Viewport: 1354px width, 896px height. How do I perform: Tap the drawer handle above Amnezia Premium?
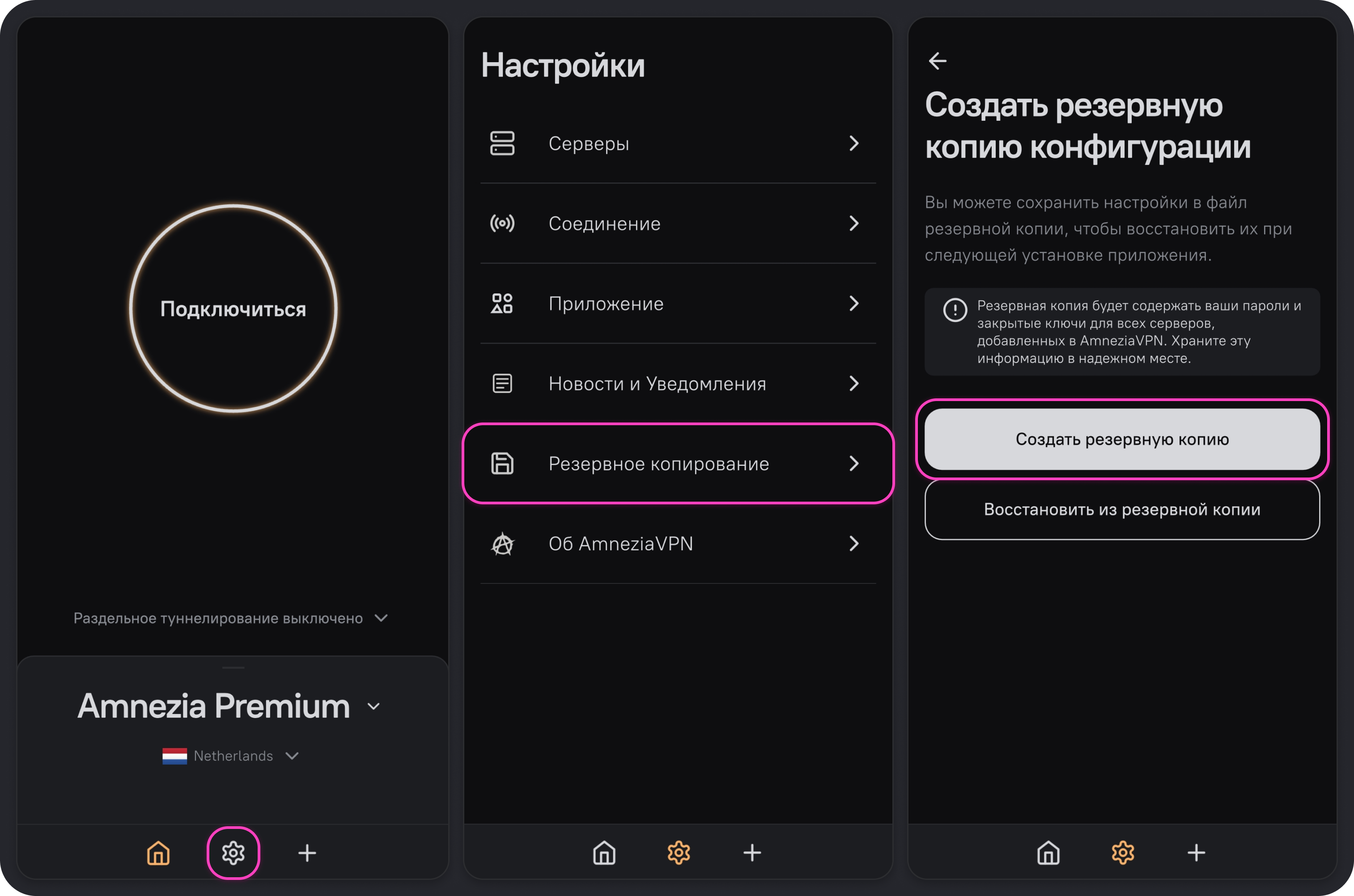tap(233, 667)
